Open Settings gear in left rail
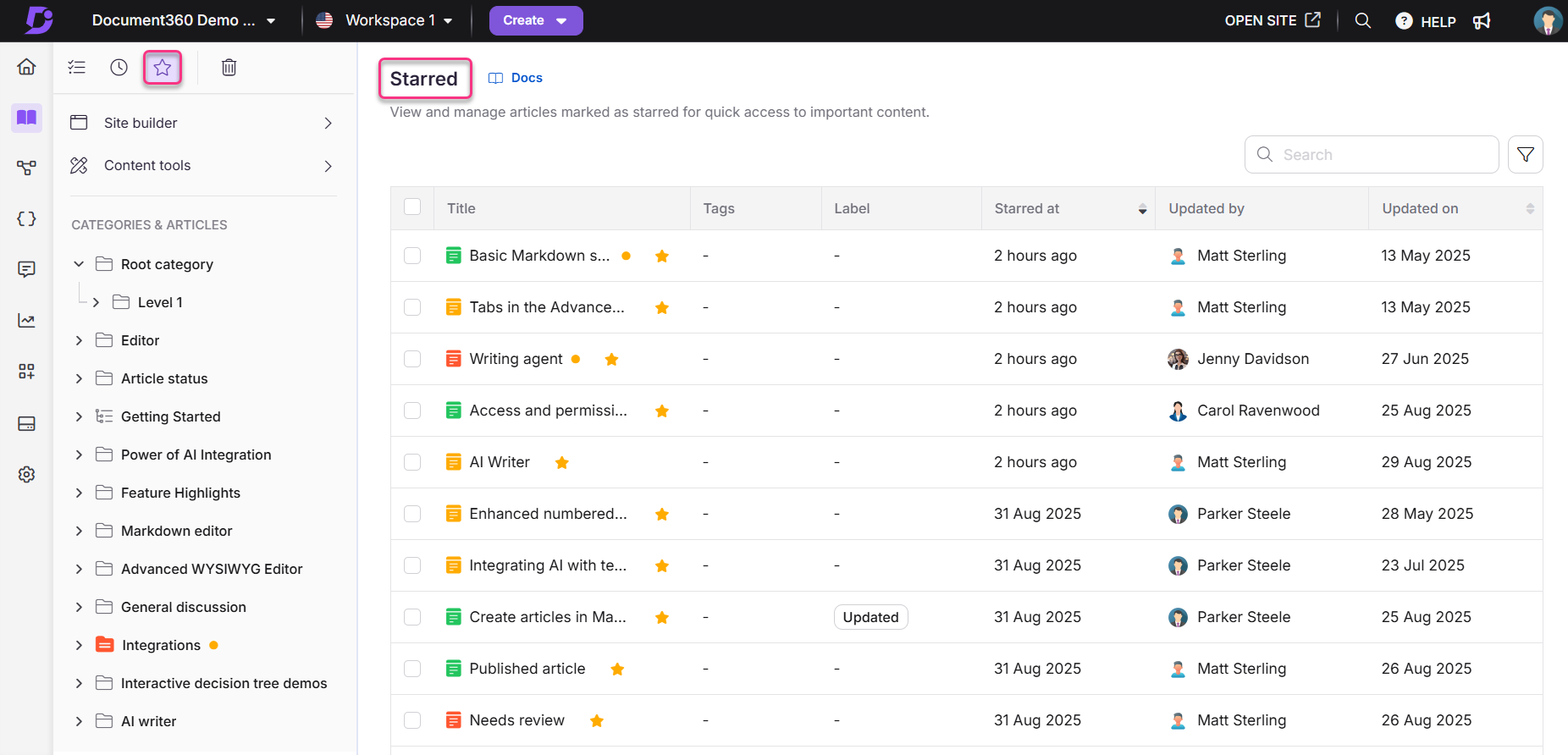The height and width of the screenshot is (755, 1568). 26,474
